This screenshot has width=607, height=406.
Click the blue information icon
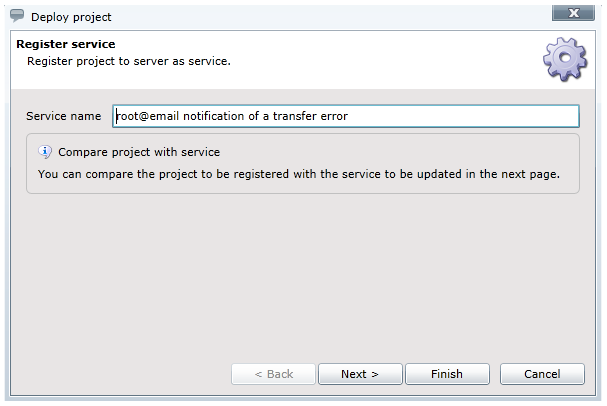click(45, 152)
